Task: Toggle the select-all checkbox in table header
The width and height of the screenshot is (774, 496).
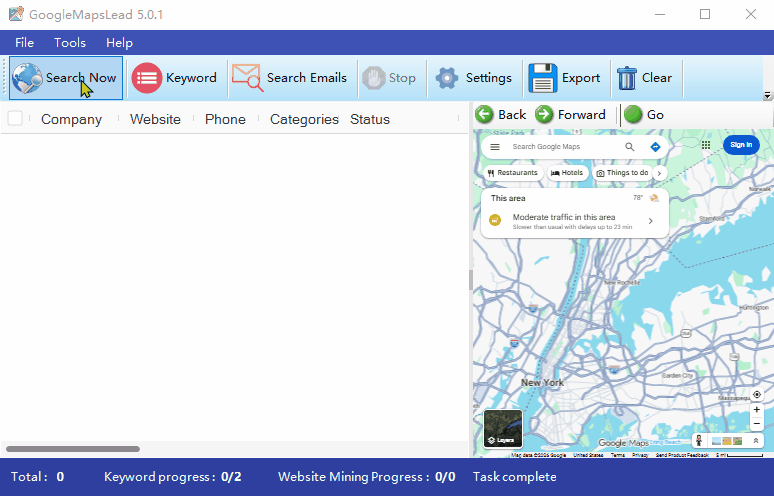Action: point(15,118)
